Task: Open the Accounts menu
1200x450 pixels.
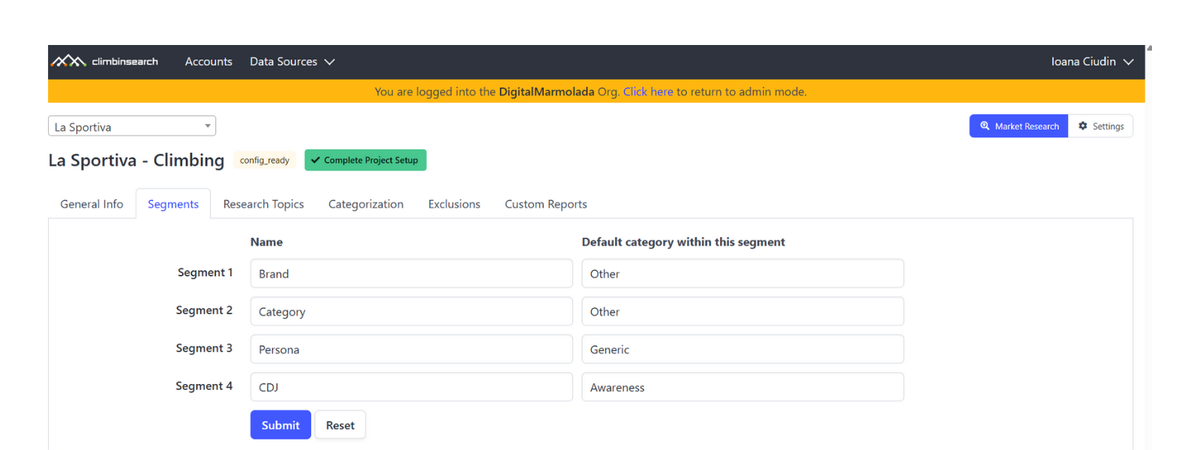Action: [208, 62]
